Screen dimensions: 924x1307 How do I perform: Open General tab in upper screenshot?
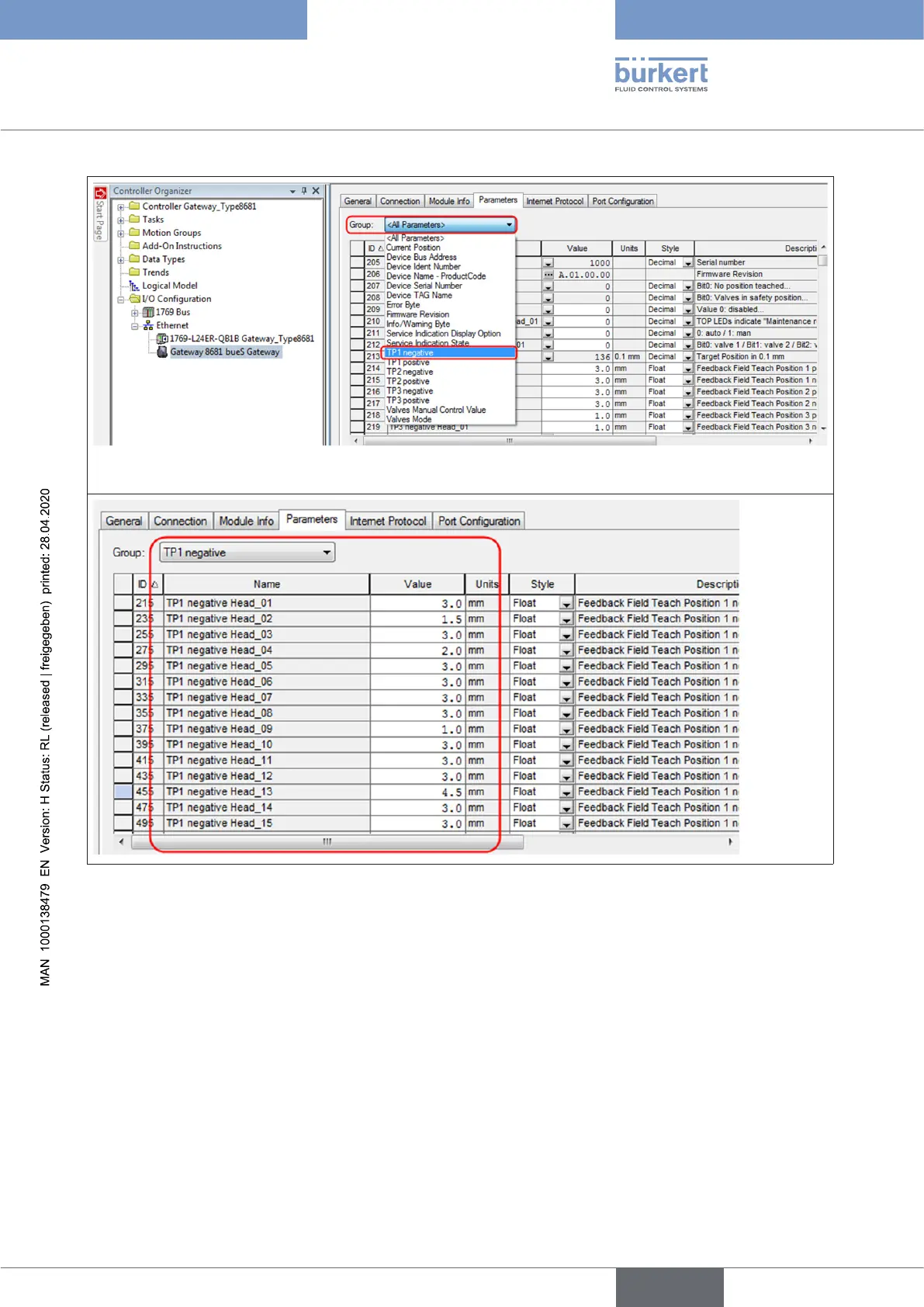pyautogui.click(x=358, y=201)
